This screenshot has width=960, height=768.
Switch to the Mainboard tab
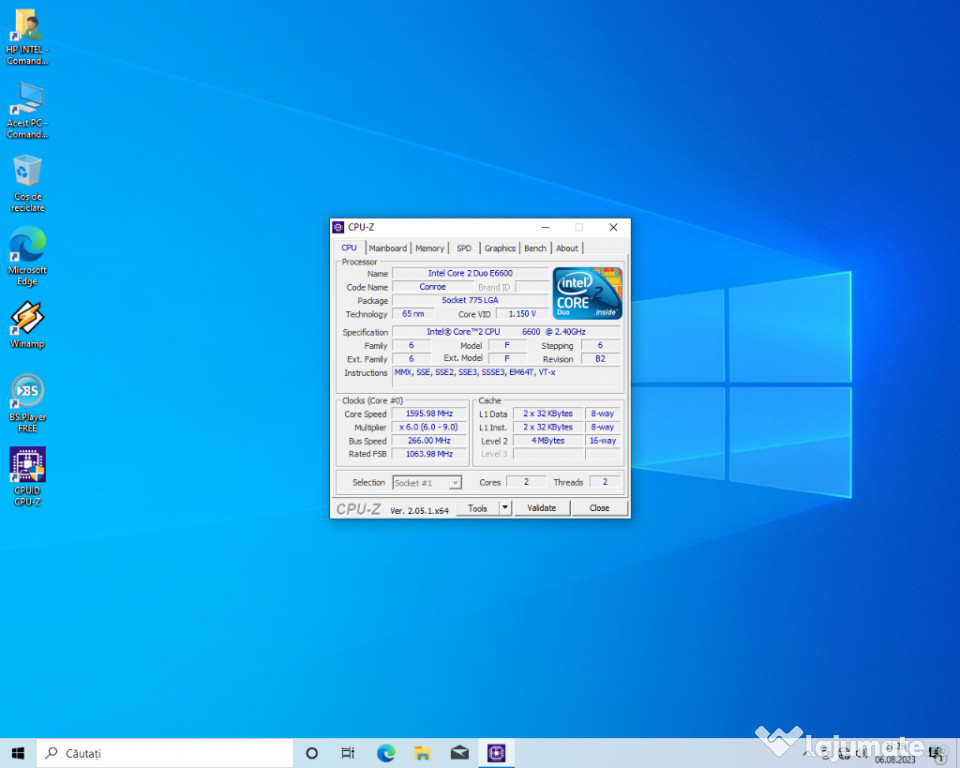(387, 248)
